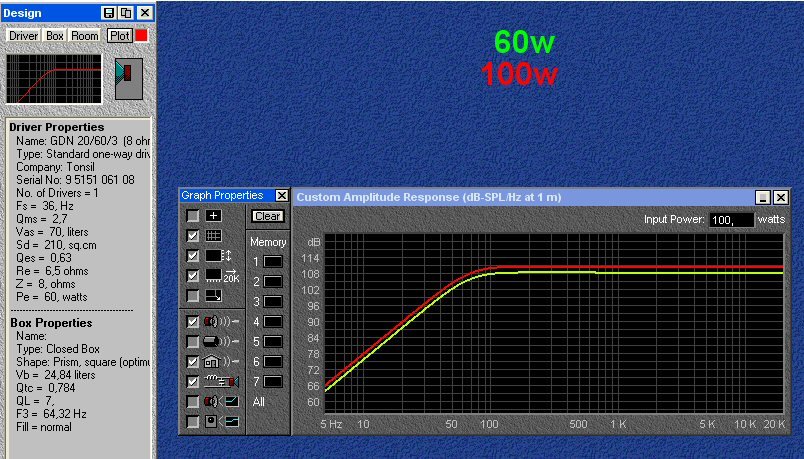Click the 'F3 = 64,32 Hz' value
Screen dimensions: 804x459
pyautogui.click(x=51, y=414)
